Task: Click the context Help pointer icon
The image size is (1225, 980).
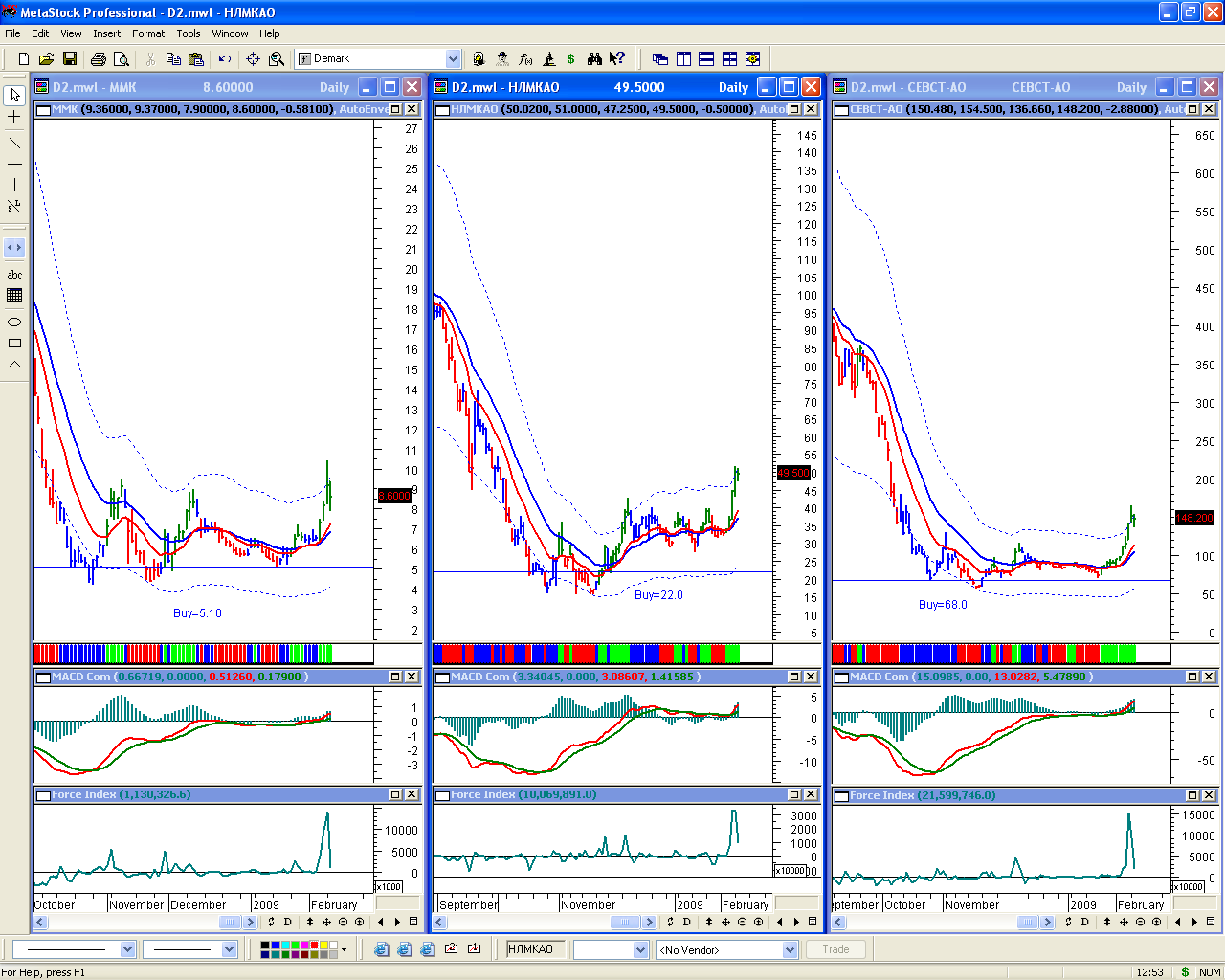Action: point(617,59)
